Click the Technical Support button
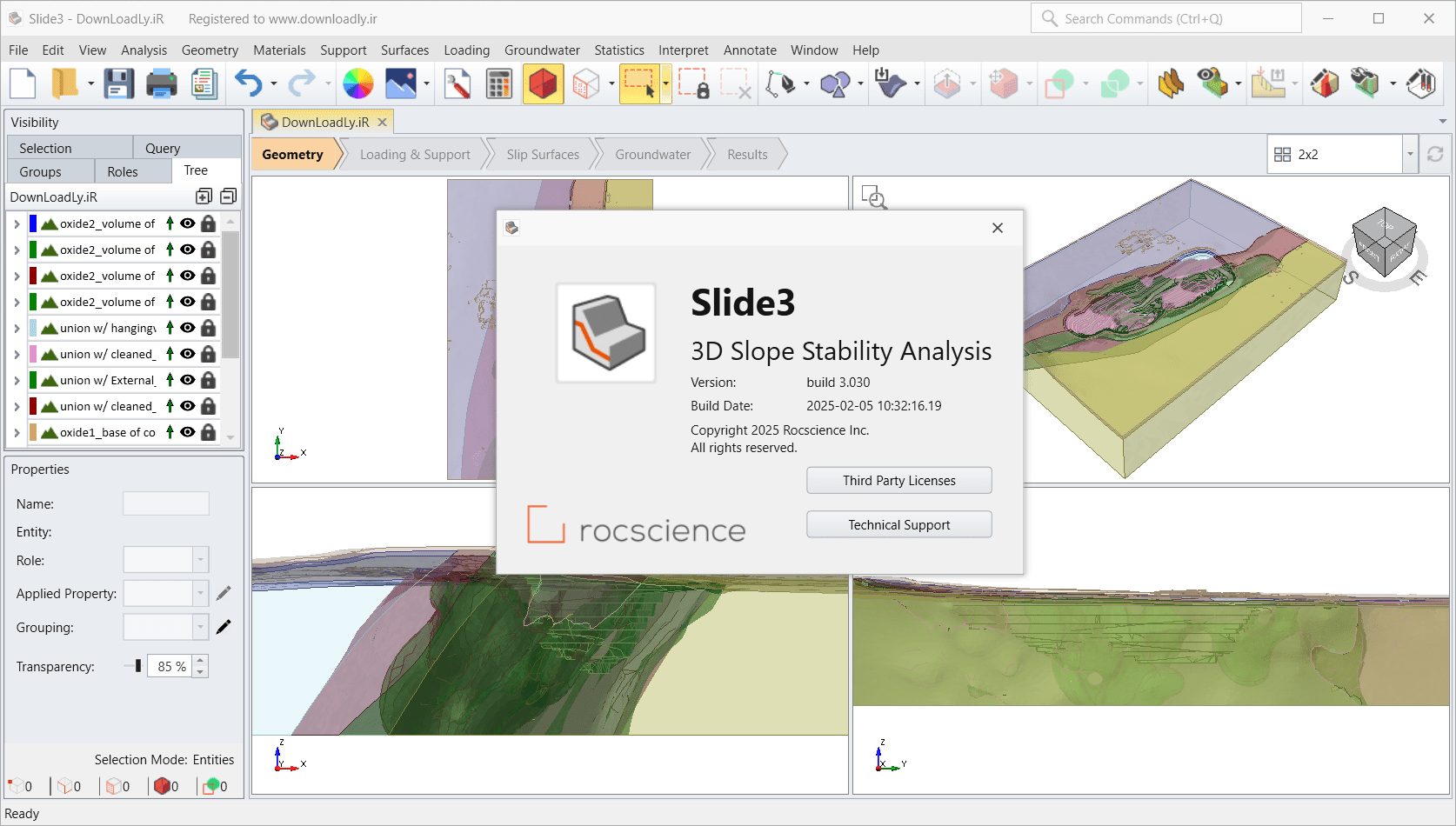The width and height of the screenshot is (1456, 826). (x=899, y=524)
